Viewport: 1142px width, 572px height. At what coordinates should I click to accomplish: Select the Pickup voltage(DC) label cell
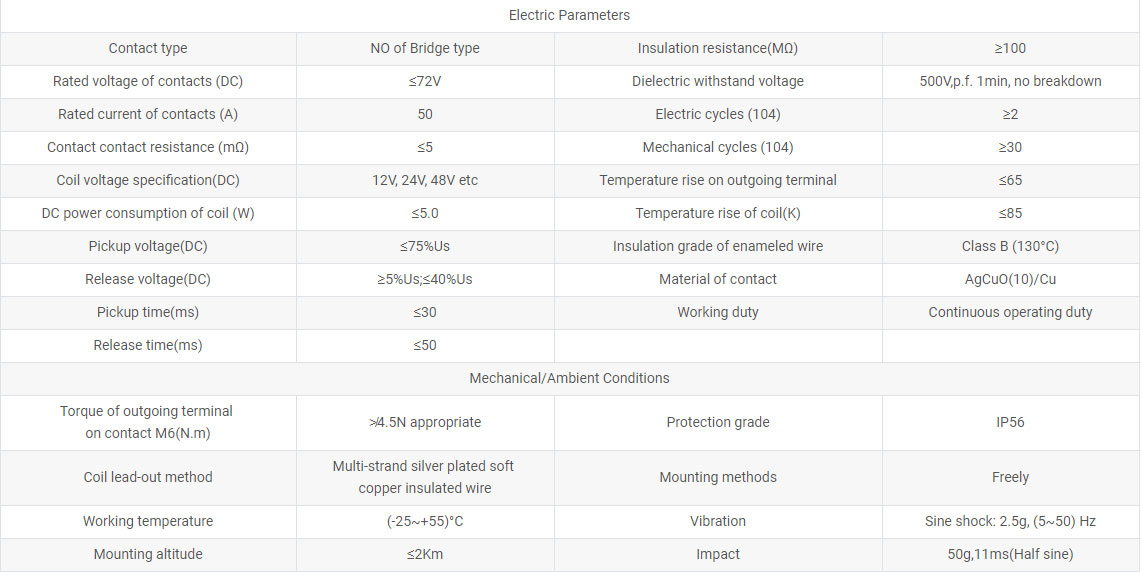[x=148, y=246]
